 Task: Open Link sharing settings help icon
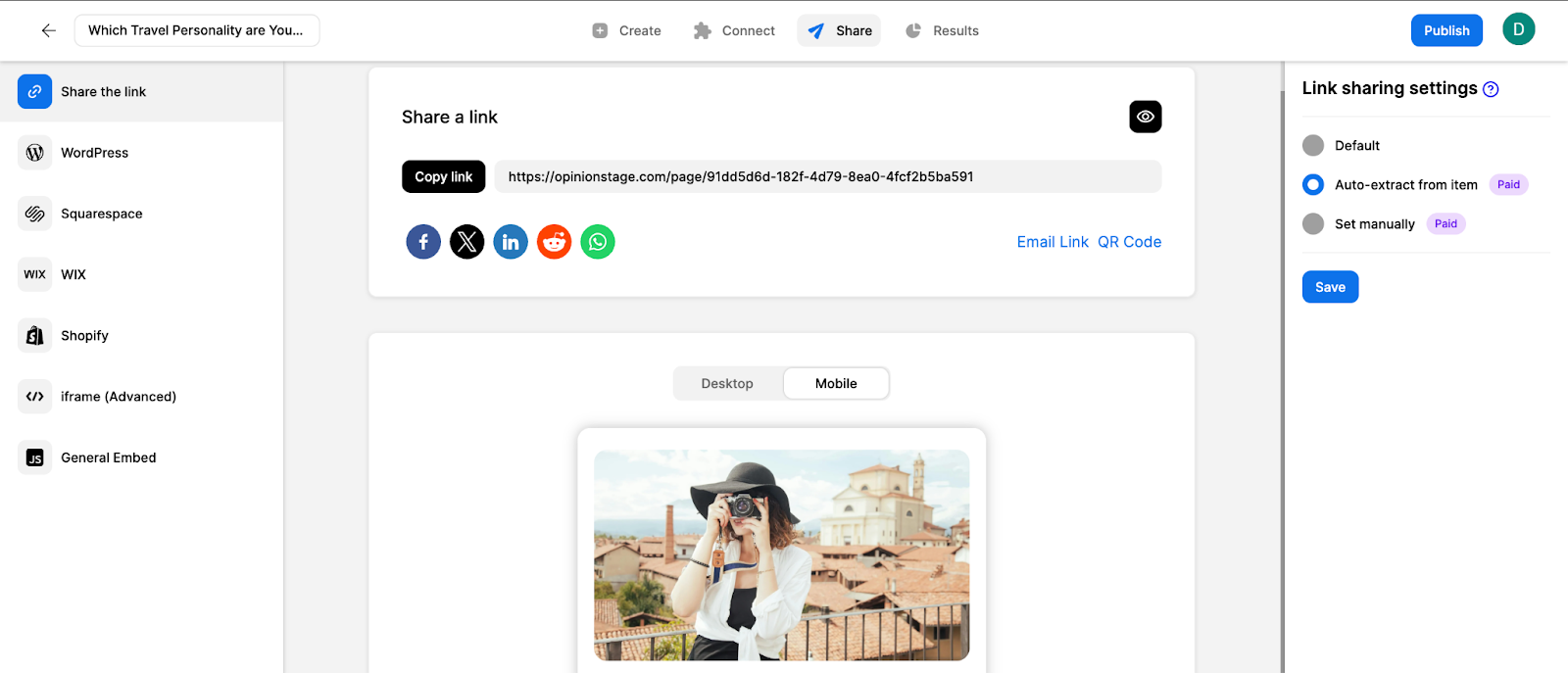(x=1491, y=89)
